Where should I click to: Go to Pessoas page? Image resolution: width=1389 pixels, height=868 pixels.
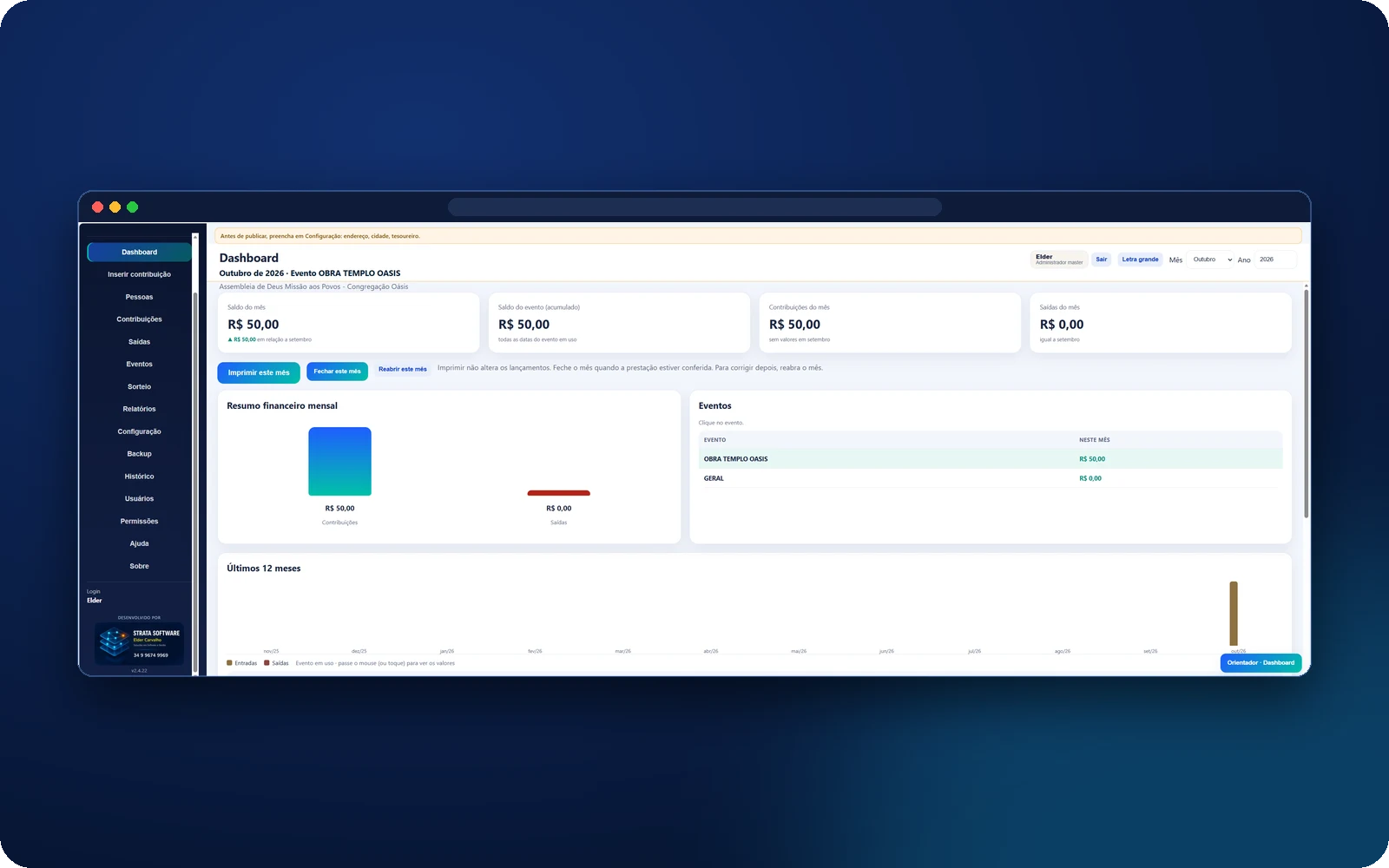139,297
